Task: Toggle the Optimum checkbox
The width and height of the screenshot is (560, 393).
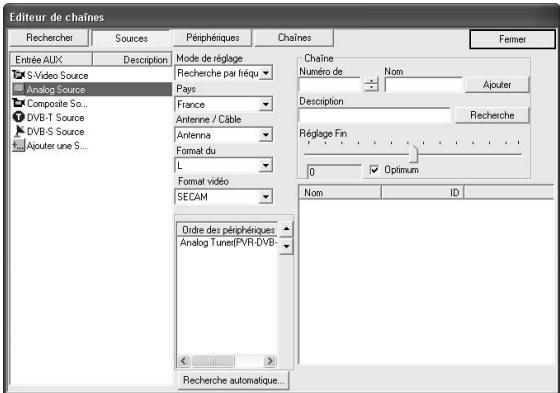Action: coord(374,170)
